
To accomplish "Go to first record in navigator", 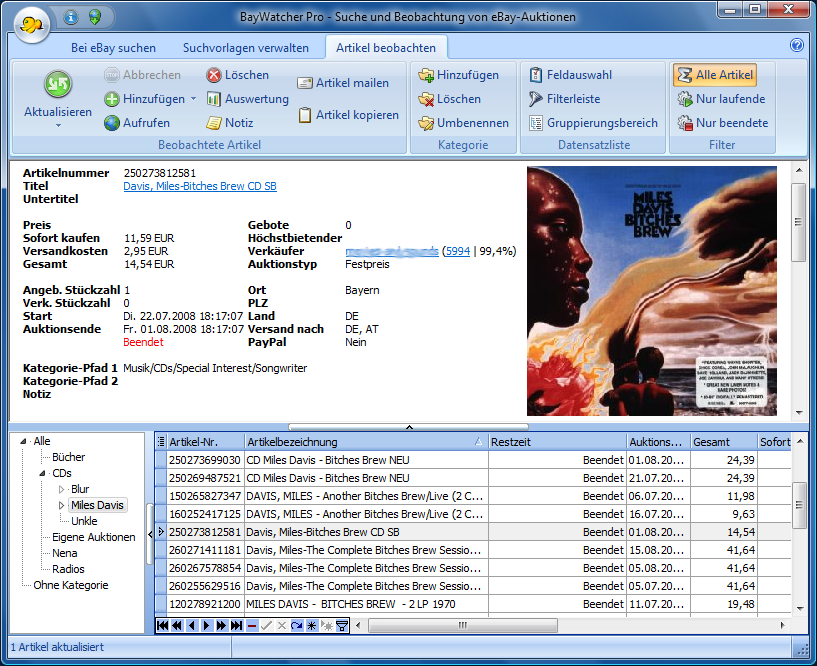I will (163, 625).
